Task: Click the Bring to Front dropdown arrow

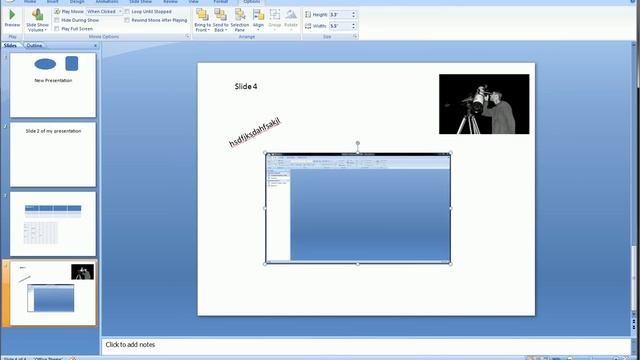Action: point(209,30)
